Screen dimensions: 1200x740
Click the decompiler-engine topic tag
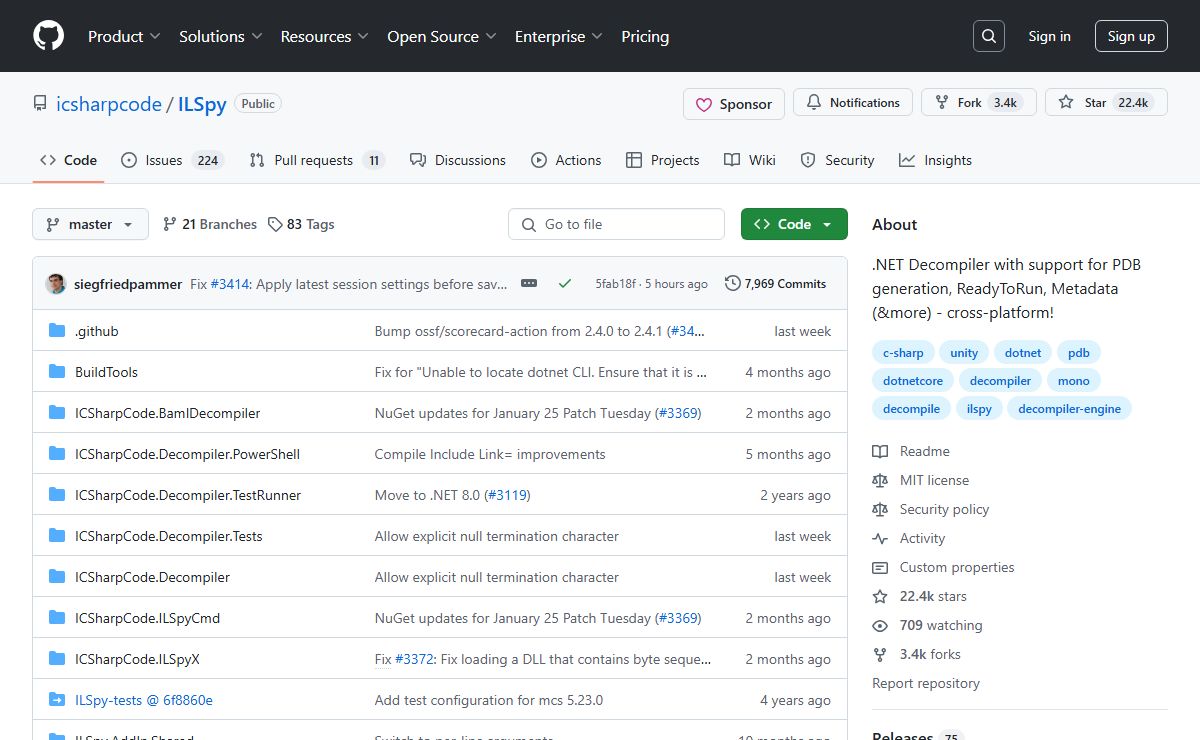point(1069,409)
